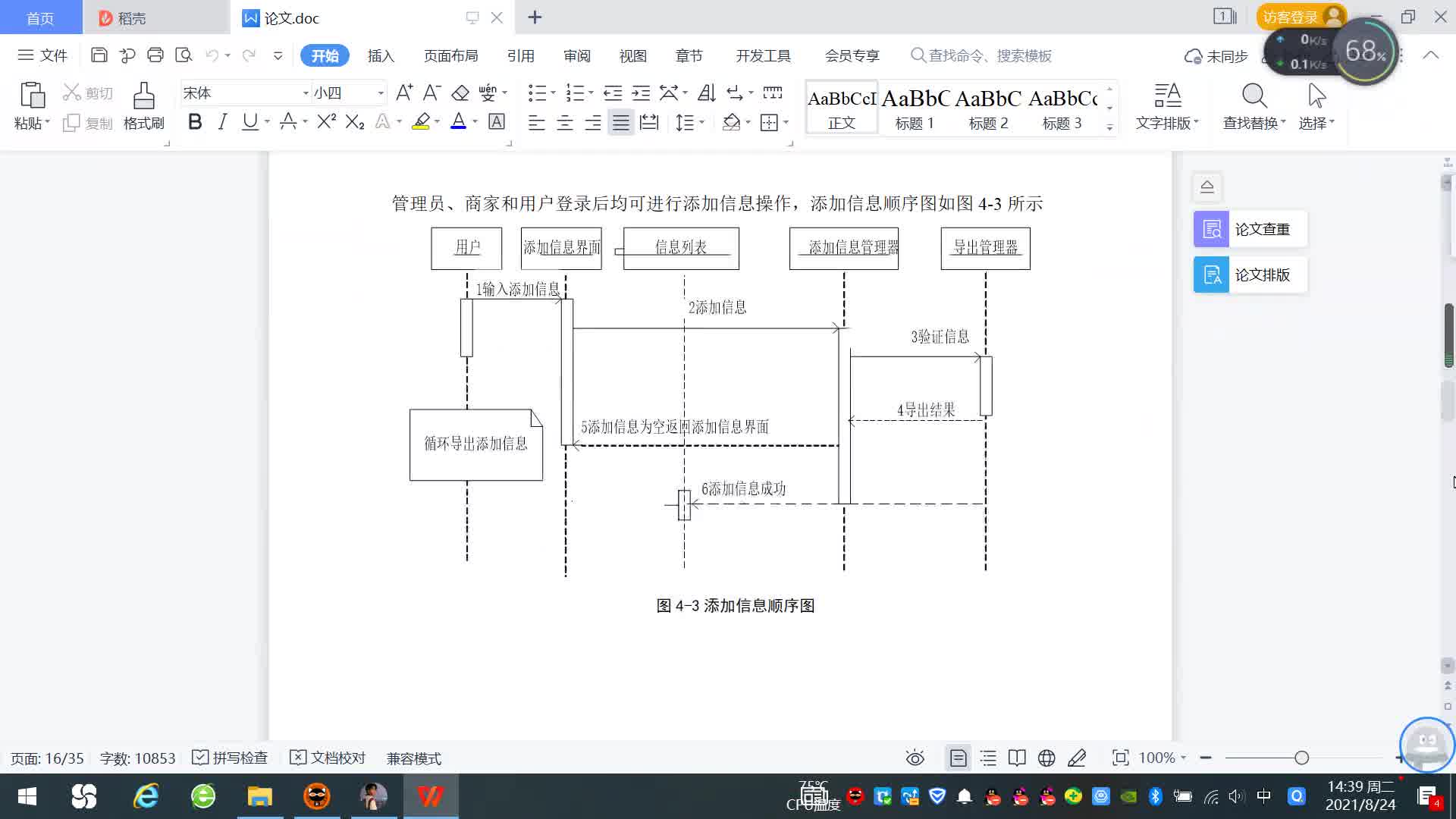
Task: Open the font name dropdown 宋体
Action: [306, 93]
